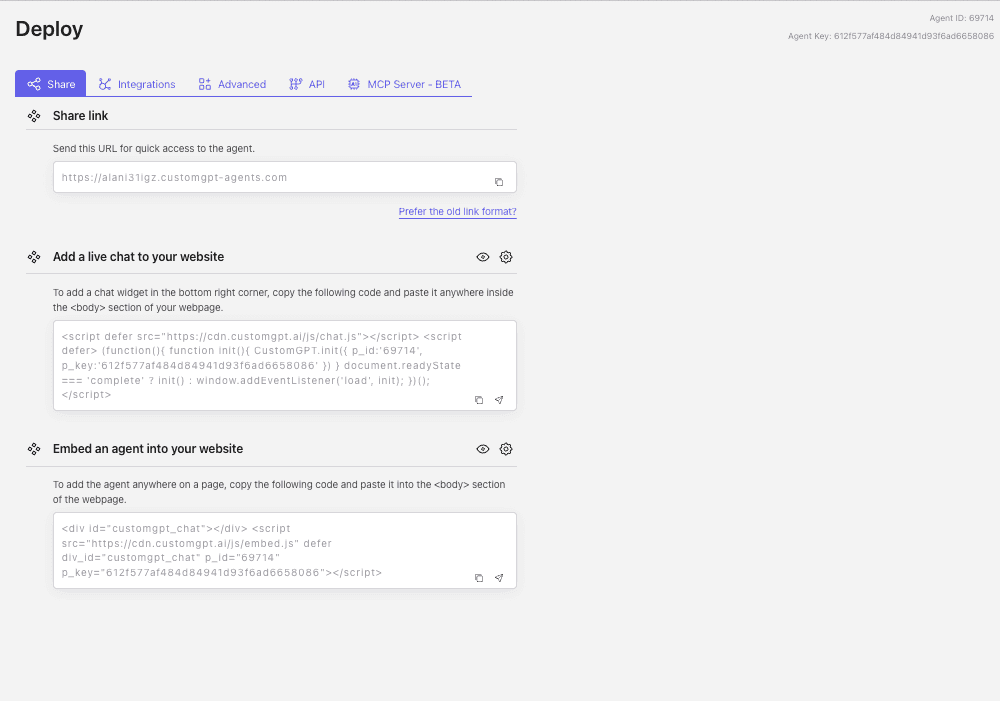This screenshot has width=1000, height=701.
Task: Send embed code via paper plane icon
Action: click(x=499, y=578)
